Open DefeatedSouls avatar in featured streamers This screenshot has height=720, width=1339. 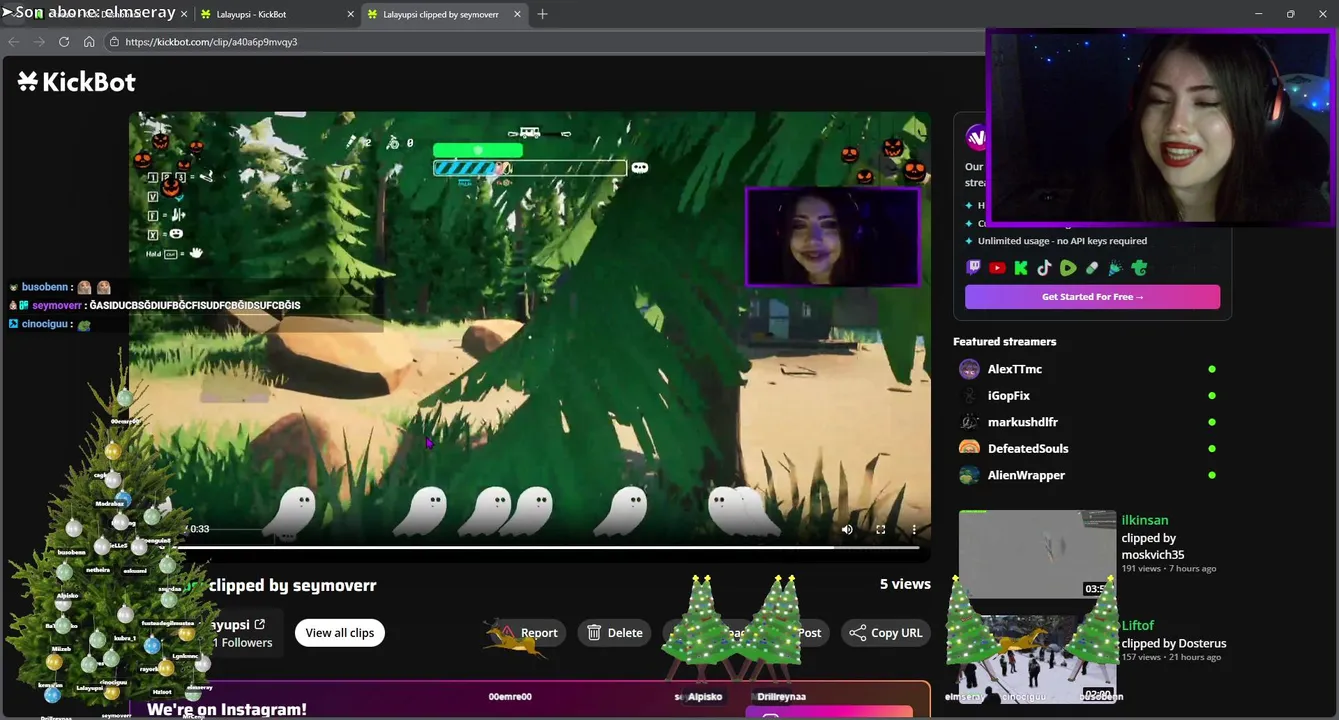click(x=969, y=449)
